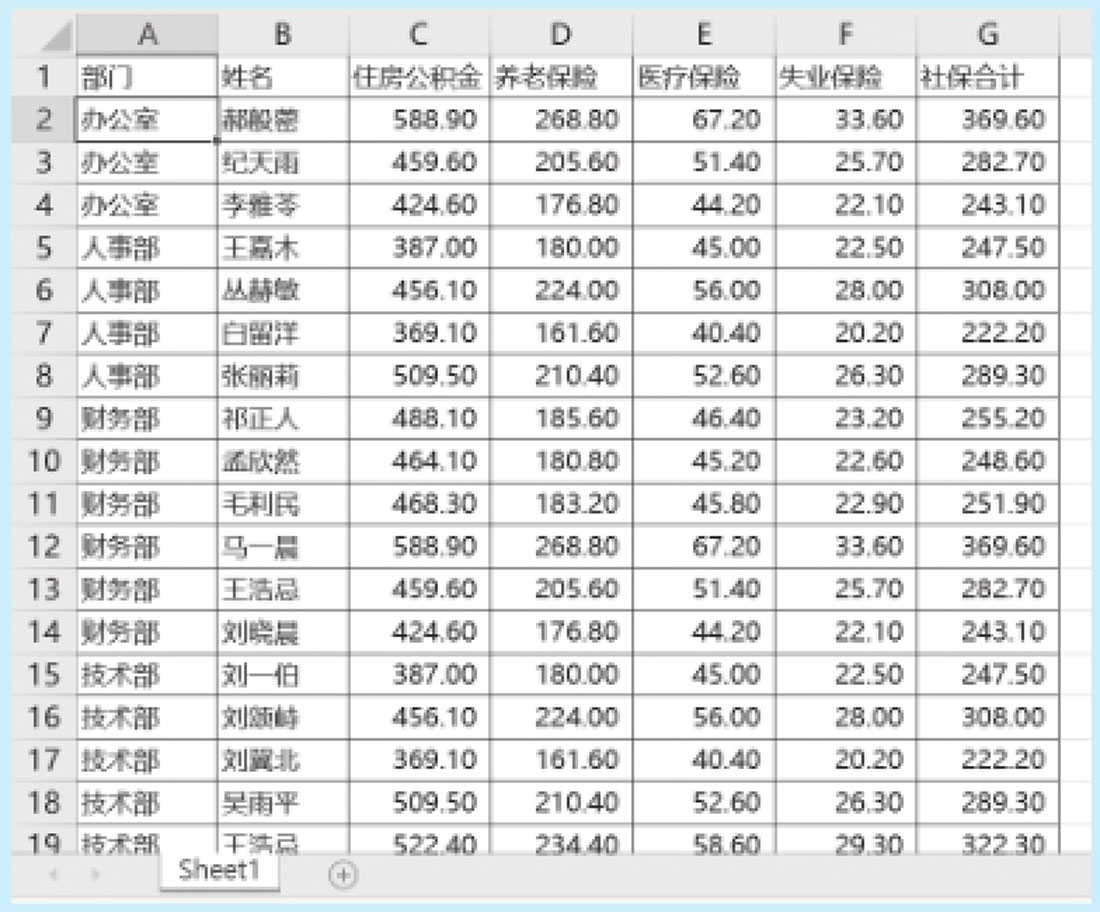Click 588.90 in row 2

point(420,120)
